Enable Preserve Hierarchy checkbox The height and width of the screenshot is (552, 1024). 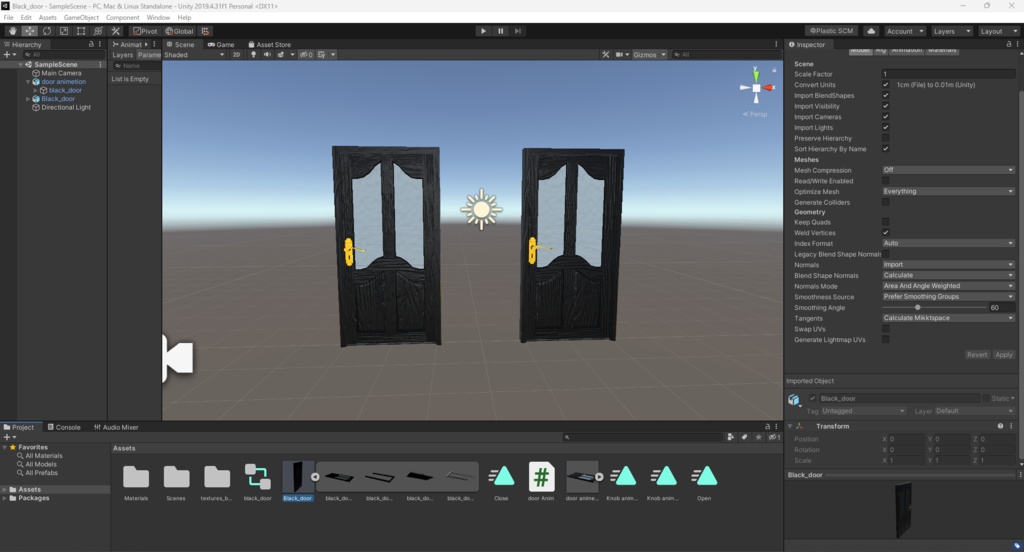click(x=886, y=138)
